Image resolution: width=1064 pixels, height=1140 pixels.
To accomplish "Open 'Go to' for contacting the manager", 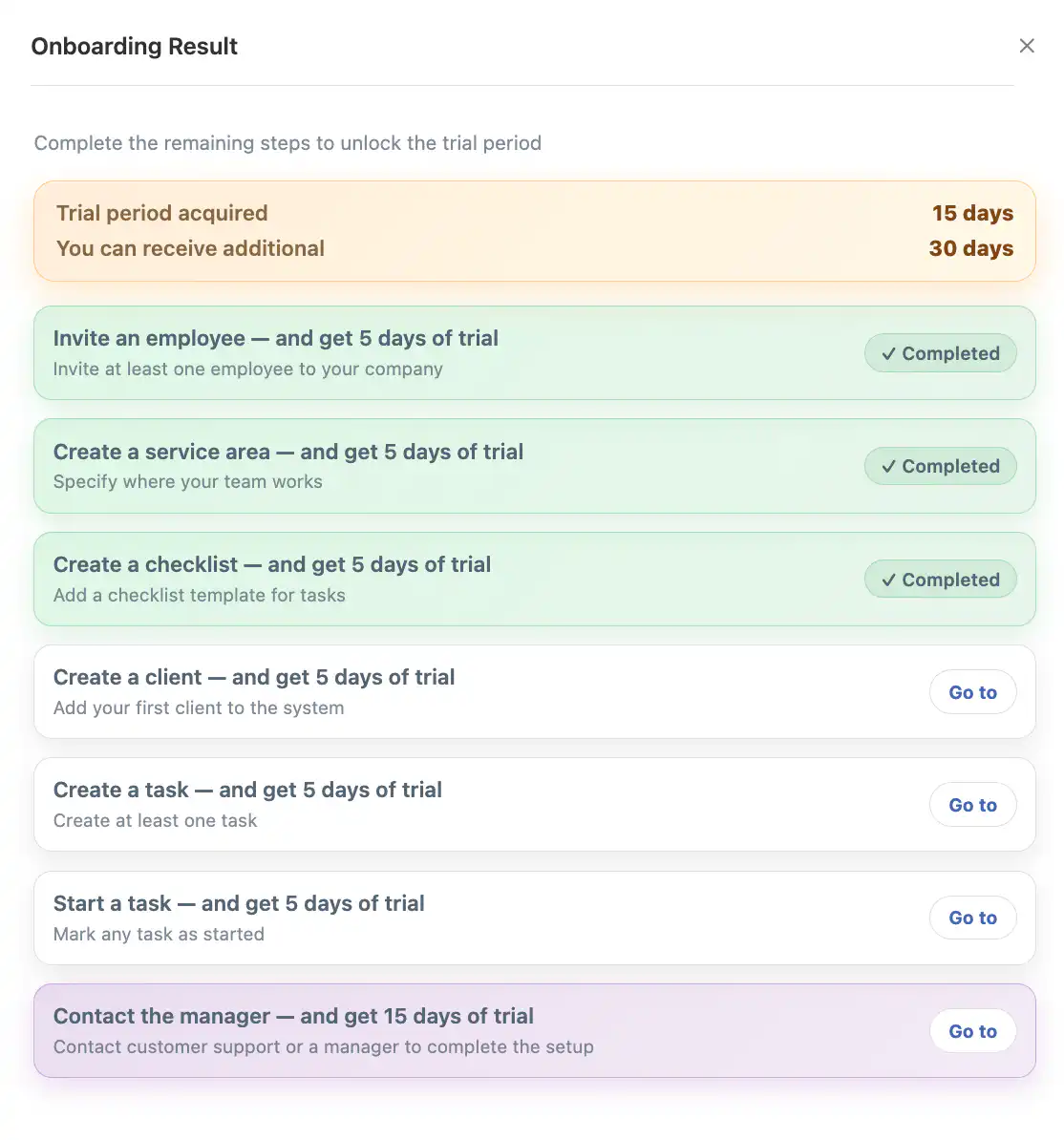I will [972, 1031].
